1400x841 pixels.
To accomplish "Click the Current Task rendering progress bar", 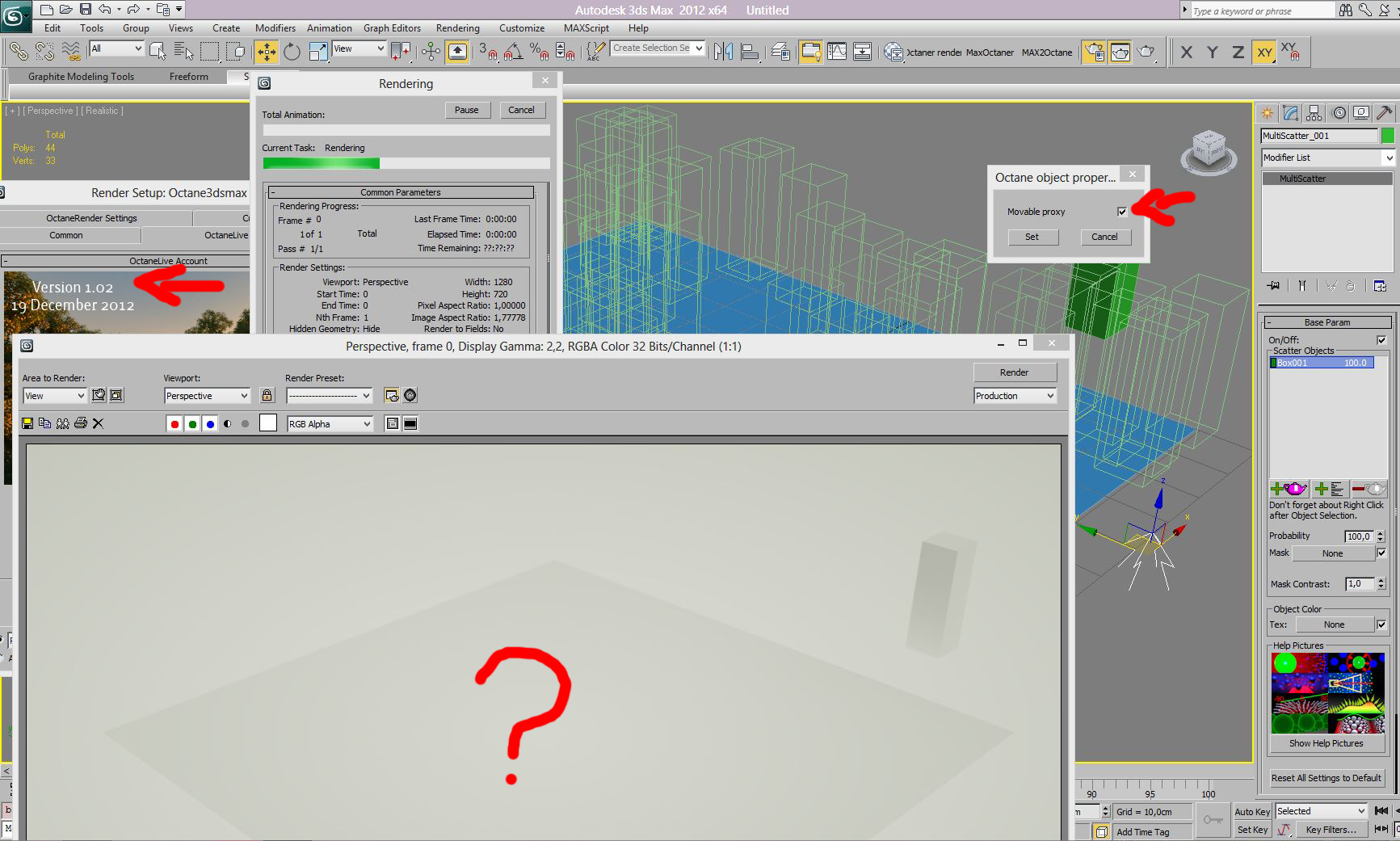I will point(406,163).
